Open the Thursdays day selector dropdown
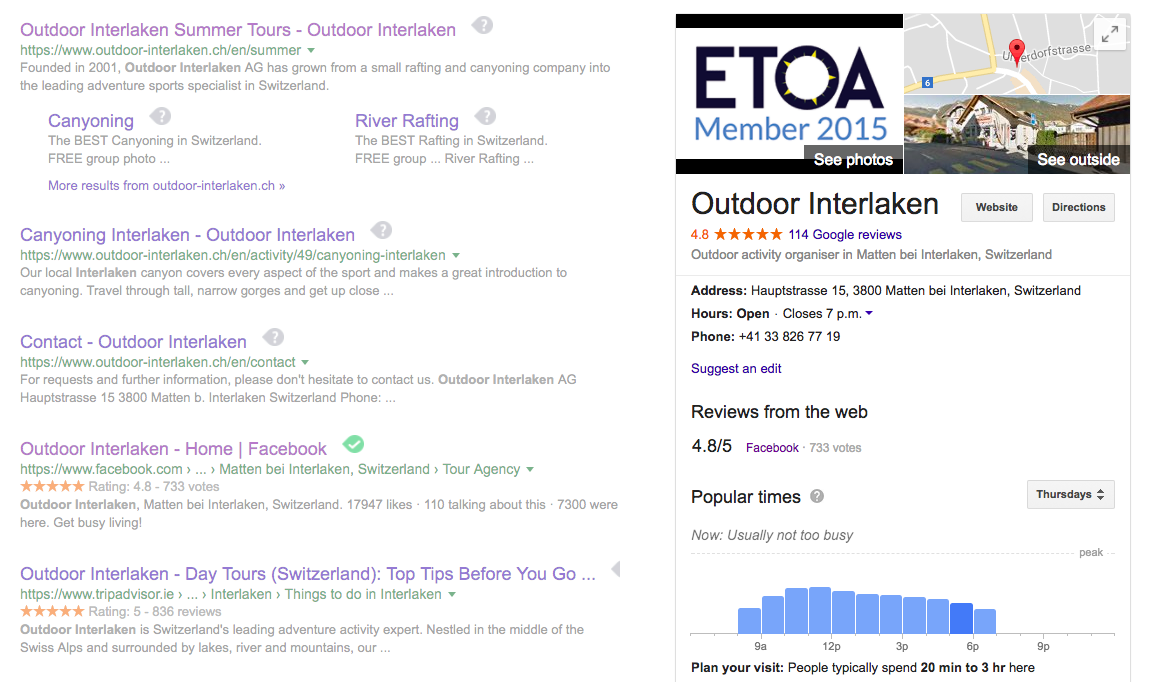 [x=1070, y=494]
